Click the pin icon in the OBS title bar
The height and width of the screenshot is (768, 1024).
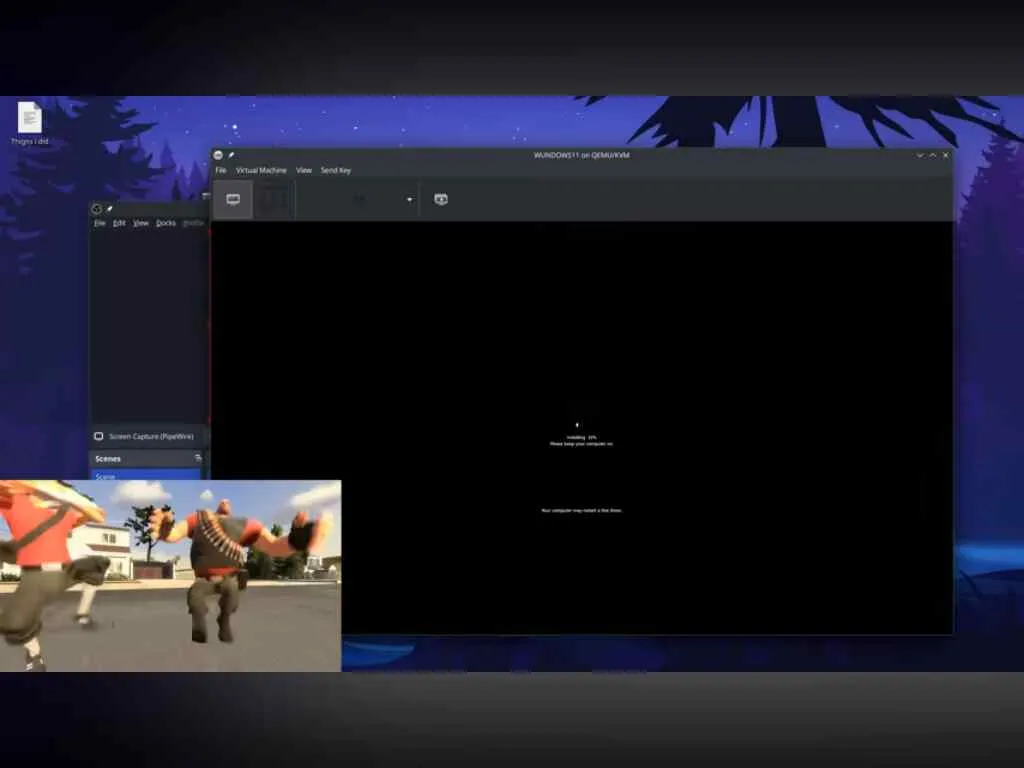[x=110, y=209]
